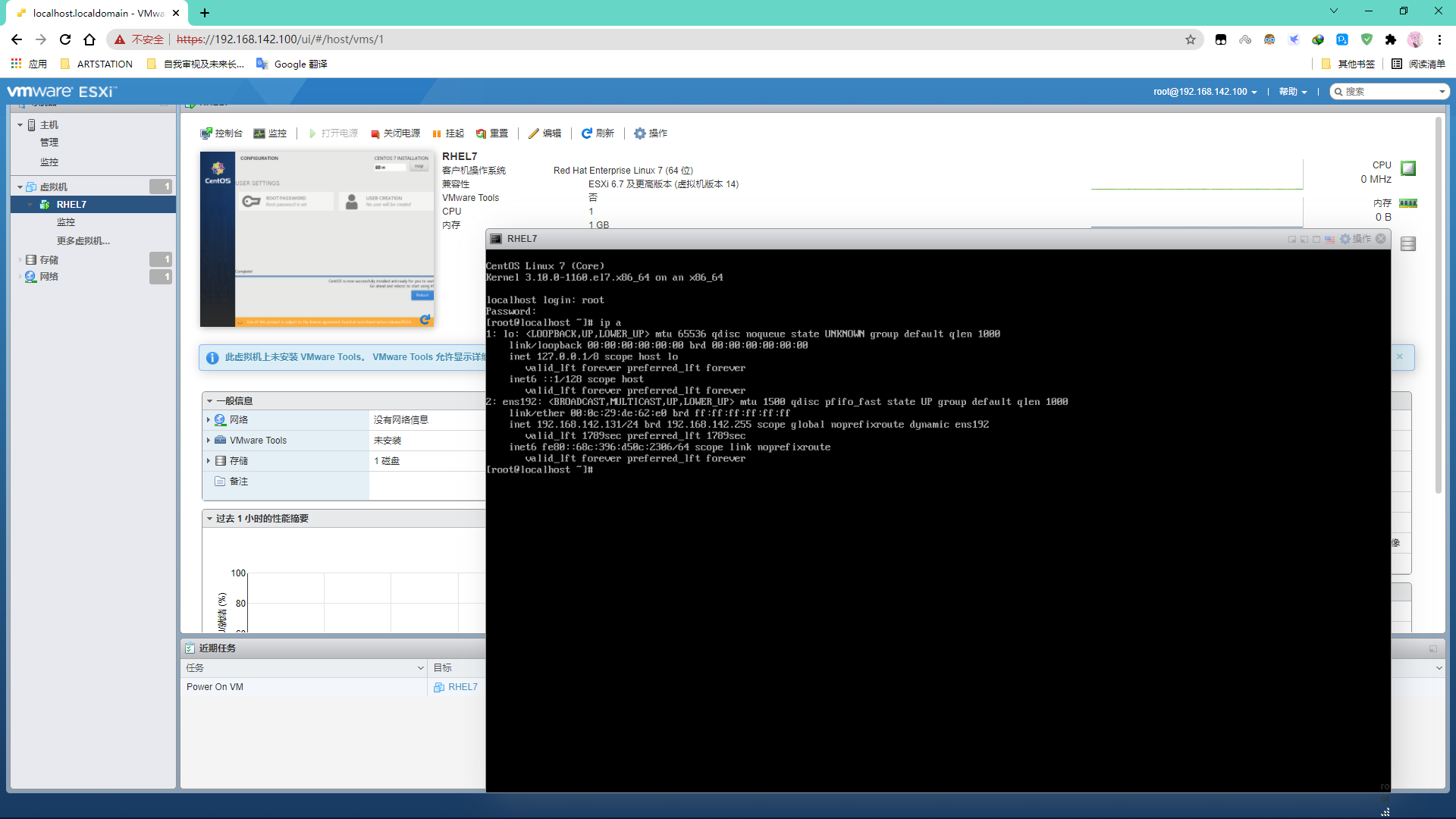Open the 操作 gear menu in the main toolbar
The width and height of the screenshot is (1456, 819).
[651, 133]
